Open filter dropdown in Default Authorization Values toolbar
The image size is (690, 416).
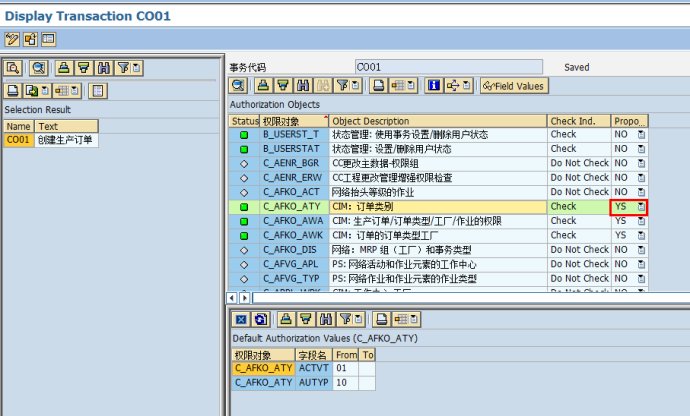[x=359, y=319]
